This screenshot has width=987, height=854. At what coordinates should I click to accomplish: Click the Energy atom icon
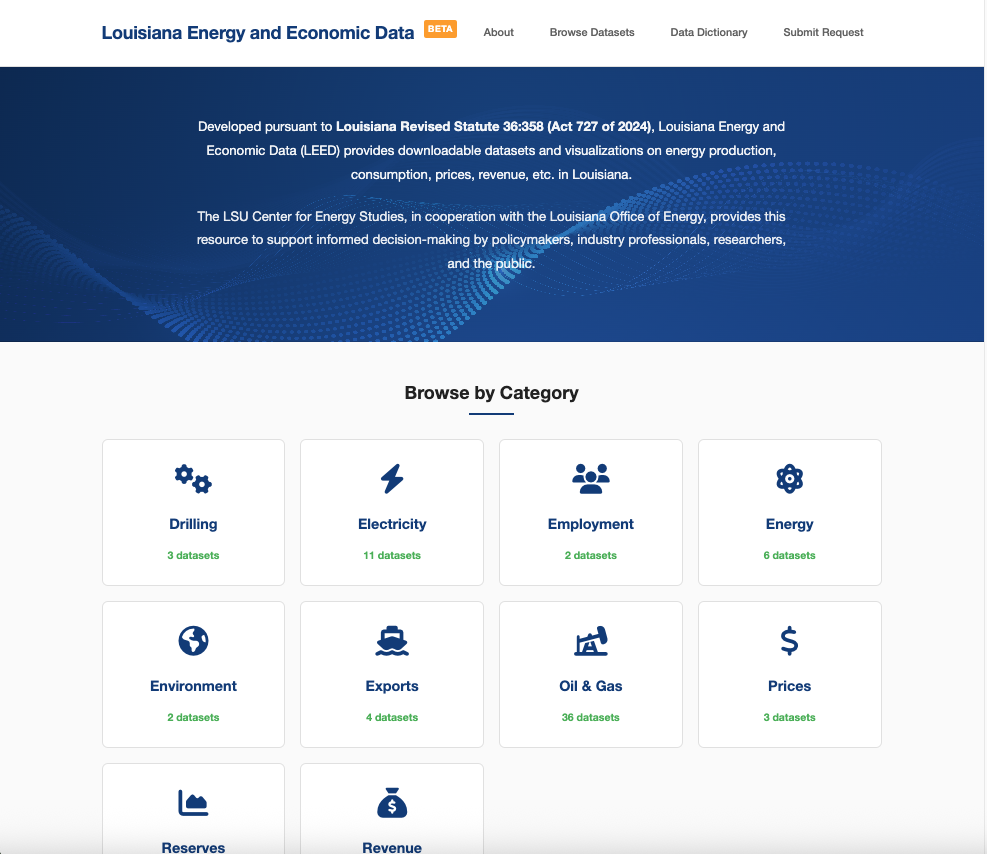(789, 479)
